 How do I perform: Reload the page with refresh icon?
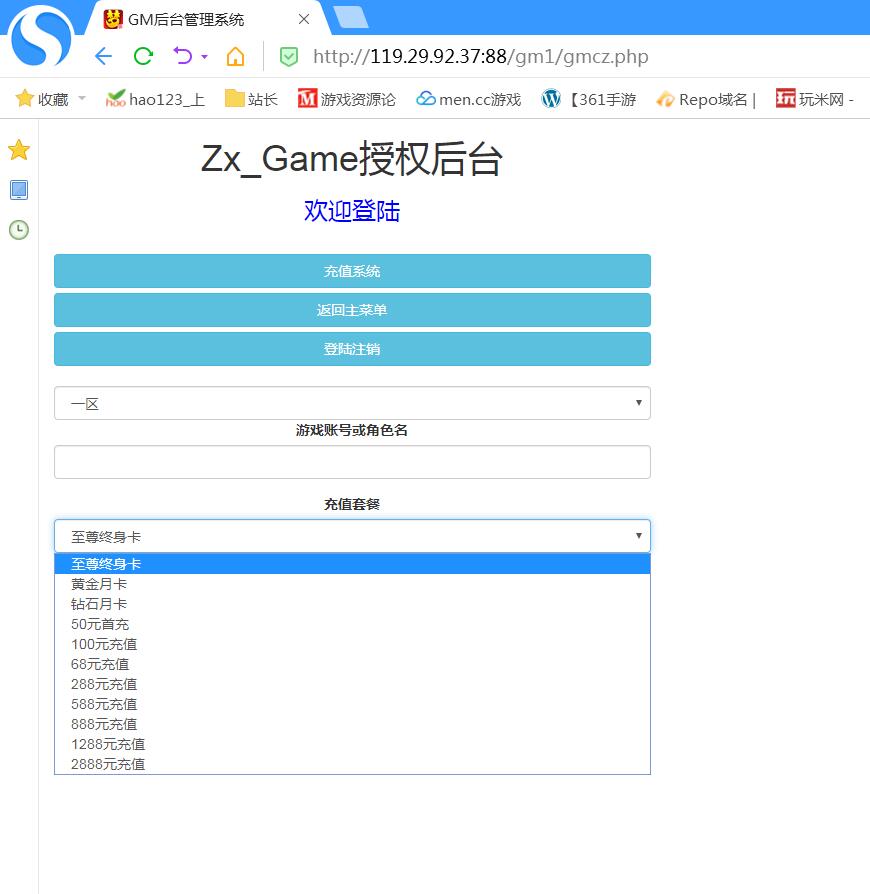pyautogui.click(x=143, y=56)
